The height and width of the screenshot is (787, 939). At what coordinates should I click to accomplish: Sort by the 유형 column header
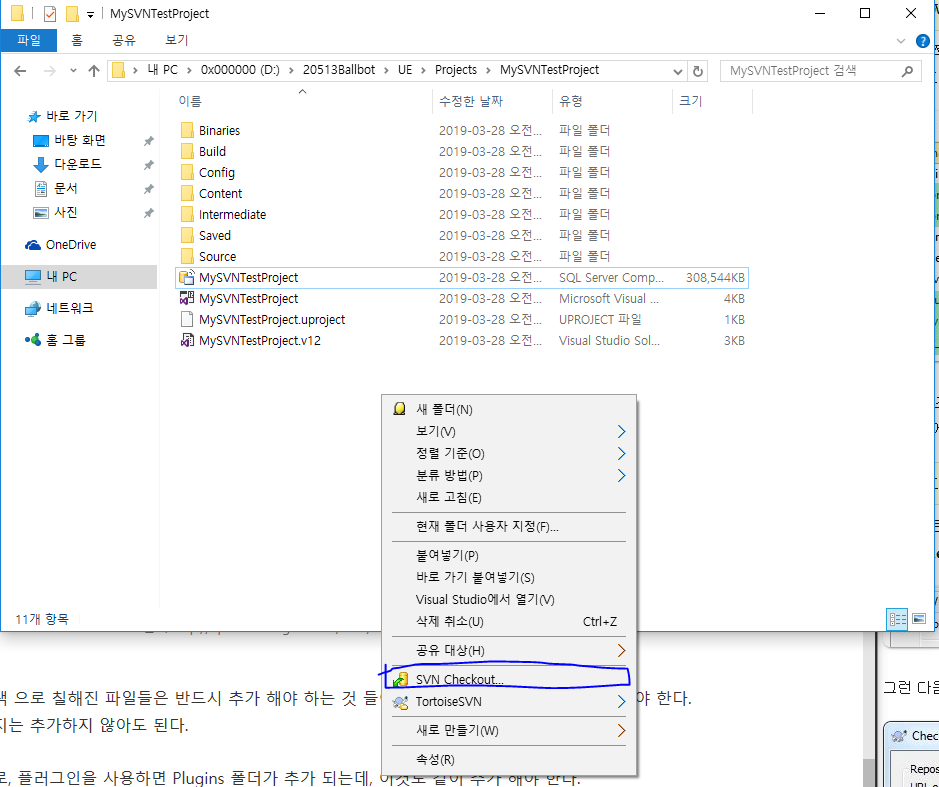point(613,101)
